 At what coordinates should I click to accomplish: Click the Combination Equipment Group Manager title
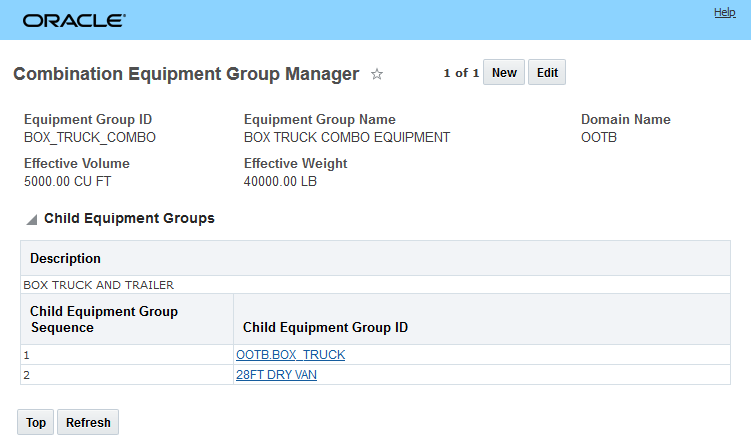click(185, 74)
